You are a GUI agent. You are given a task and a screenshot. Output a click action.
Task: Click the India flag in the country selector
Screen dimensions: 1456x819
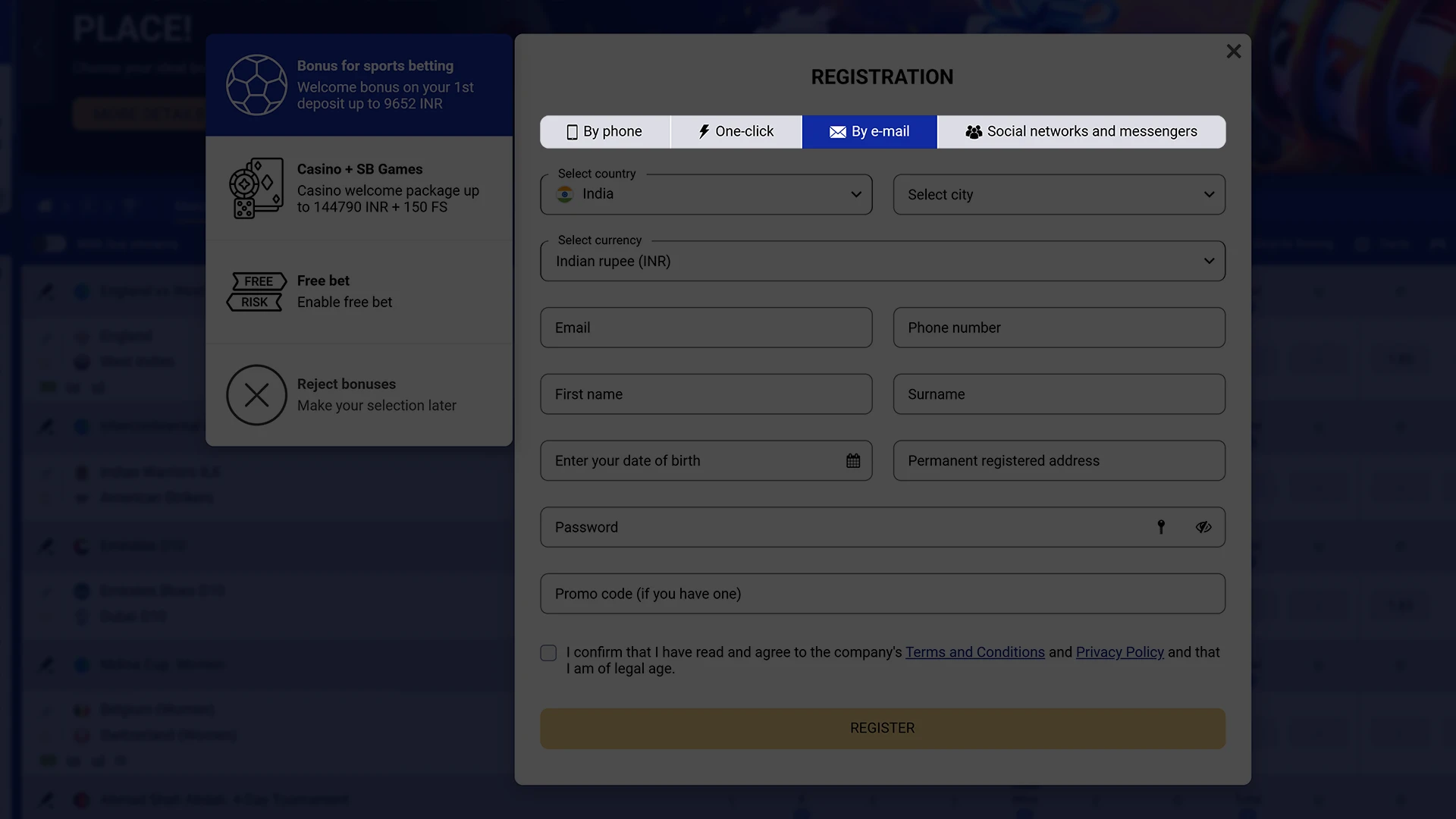tap(564, 194)
